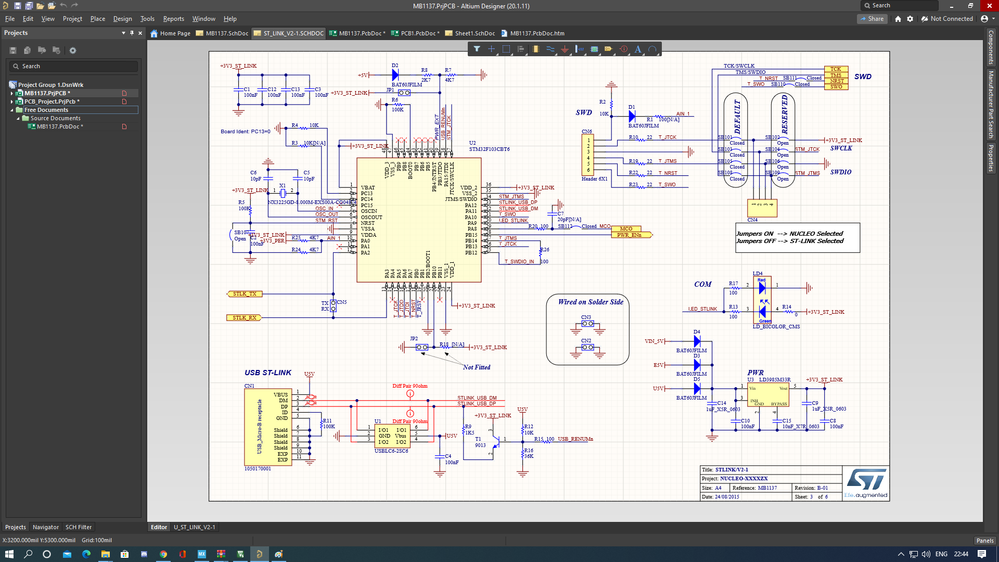Select the place harness tool icon

point(579,49)
